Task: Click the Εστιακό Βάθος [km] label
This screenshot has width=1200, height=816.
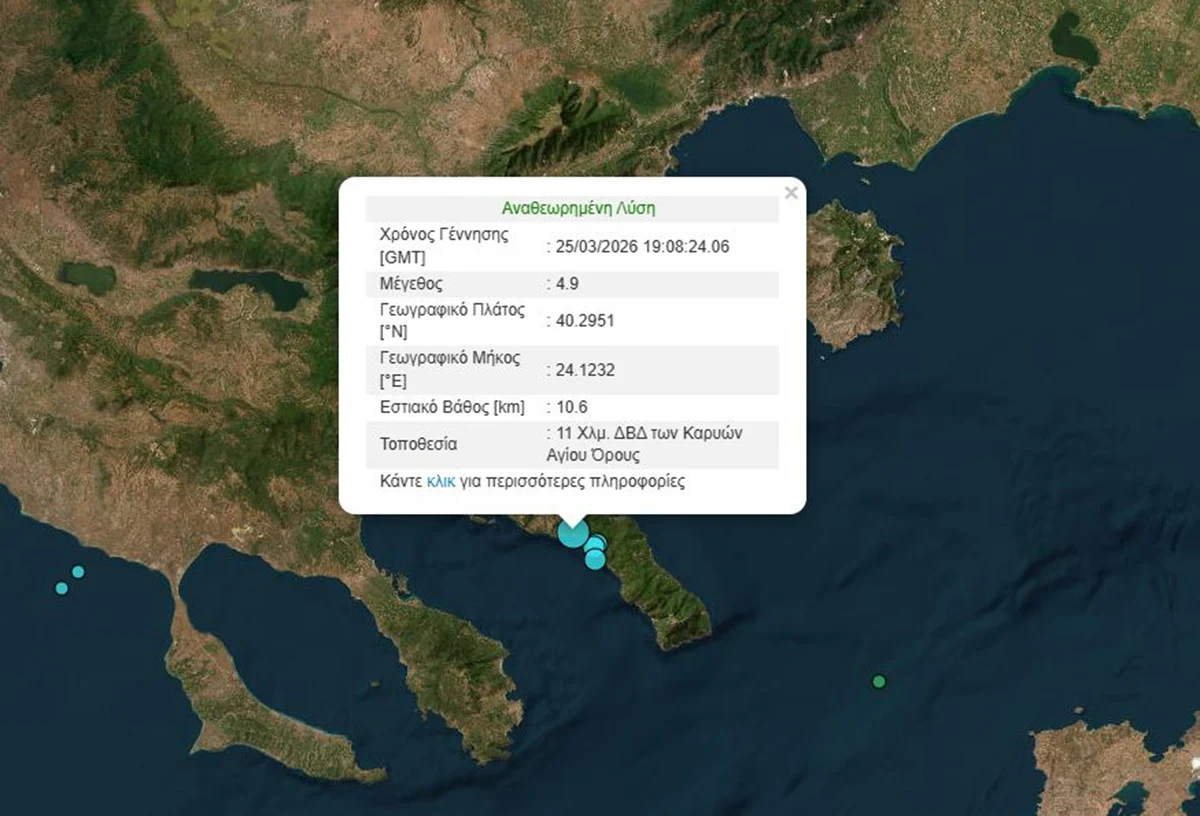Action: 452,407
